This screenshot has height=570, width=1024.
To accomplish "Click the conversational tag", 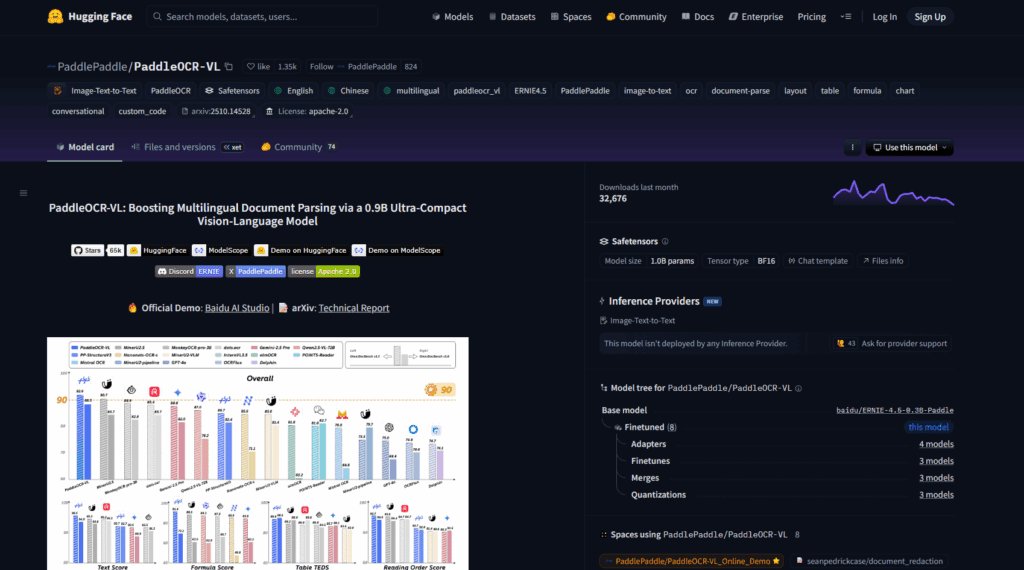I will (78, 112).
